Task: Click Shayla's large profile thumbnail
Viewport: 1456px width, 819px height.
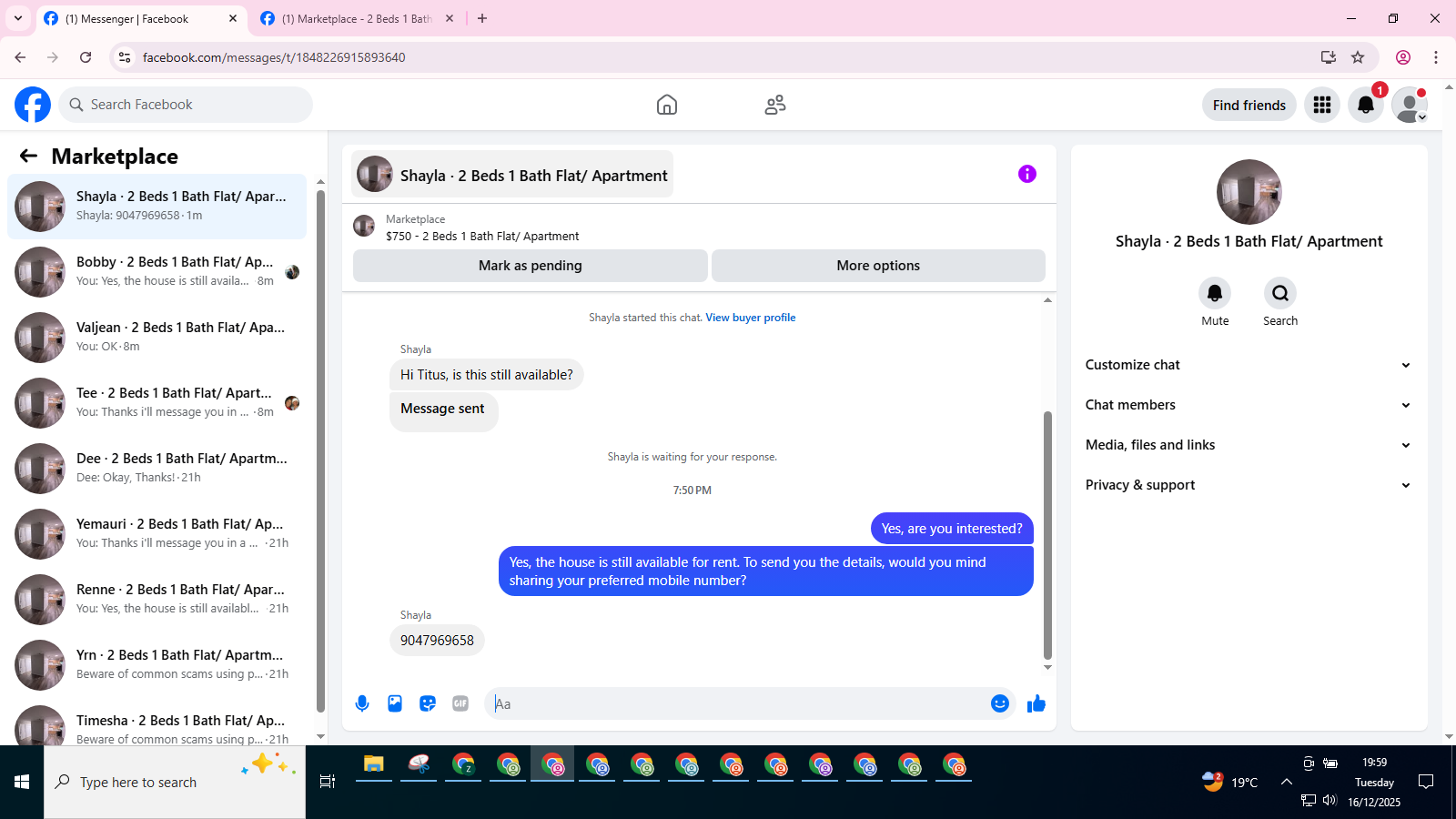Action: [x=1249, y=192]
